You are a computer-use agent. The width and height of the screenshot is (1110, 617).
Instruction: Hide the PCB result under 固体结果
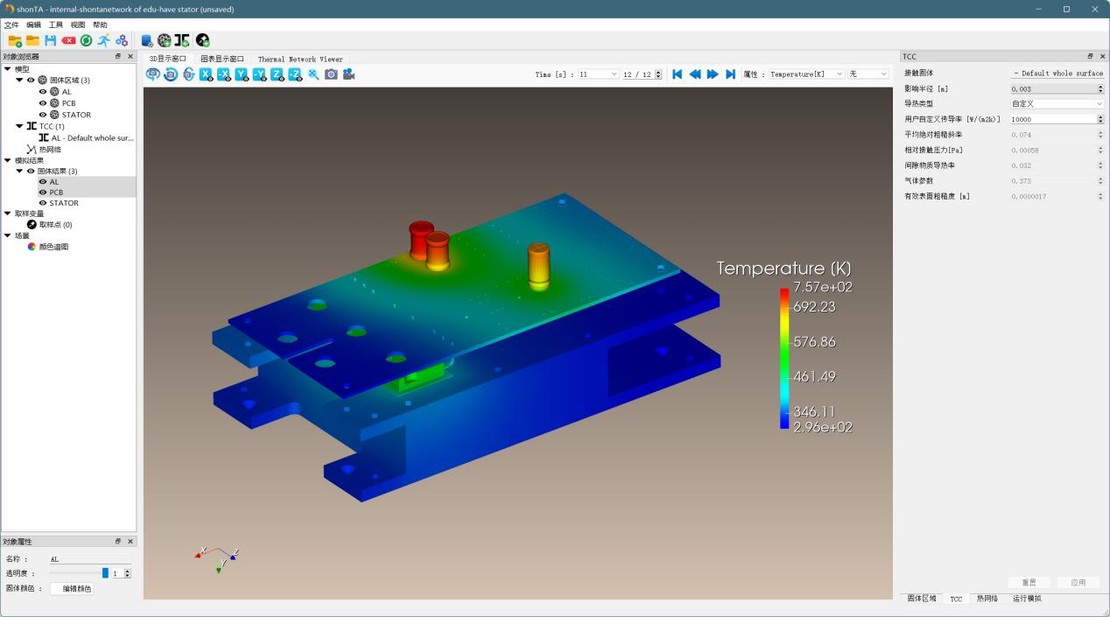pos(43,192)
